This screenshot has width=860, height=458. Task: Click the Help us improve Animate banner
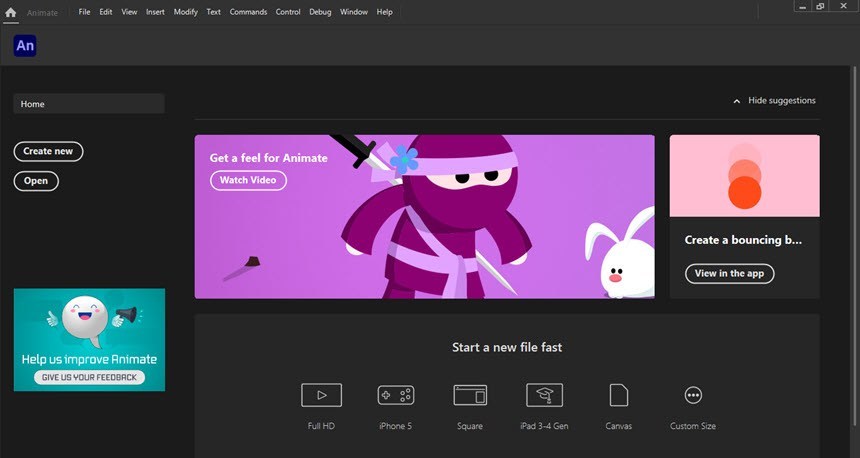click(89, 340)
